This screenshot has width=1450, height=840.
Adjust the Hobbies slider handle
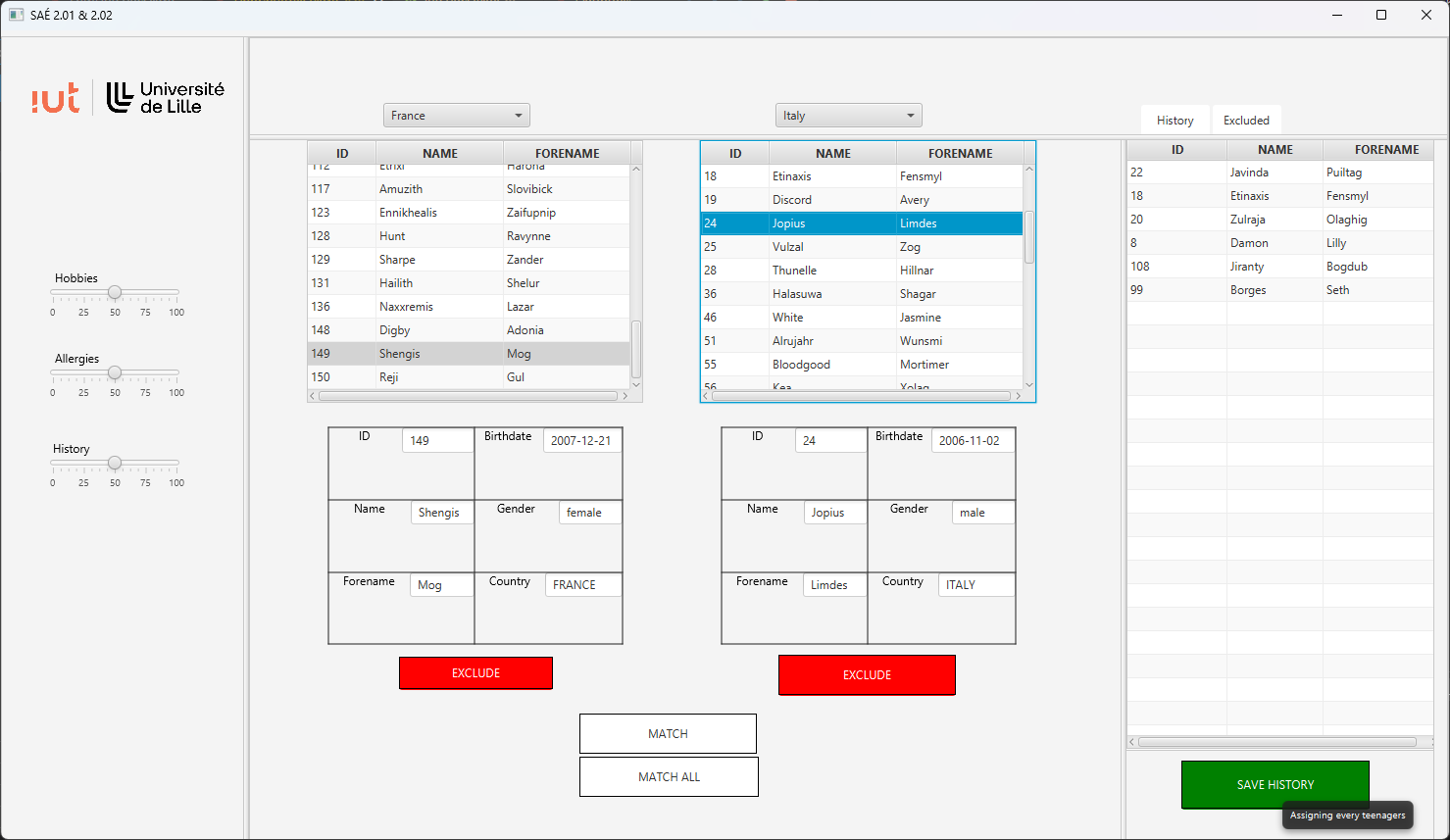pos(115,291)
